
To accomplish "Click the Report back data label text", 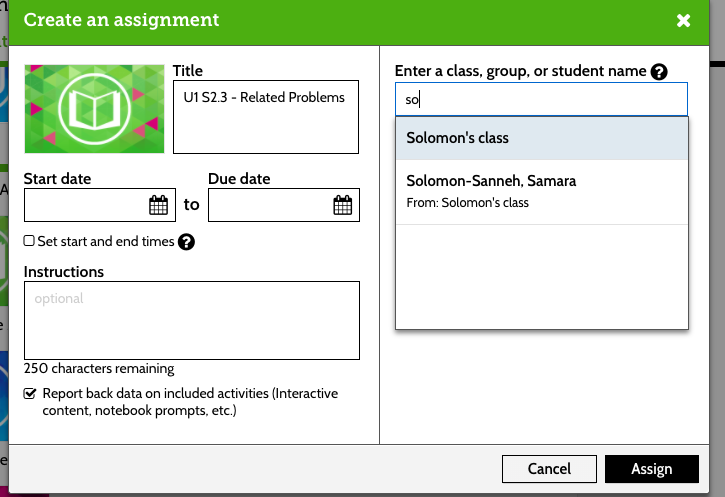I will pyautogui.click(x=190, y=402).
